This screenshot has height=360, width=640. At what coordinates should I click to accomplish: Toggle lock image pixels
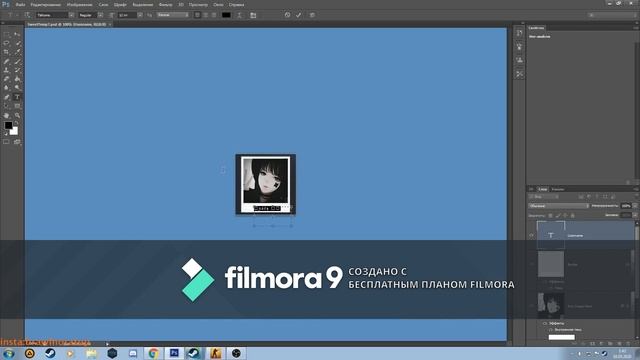[x=558, y=216]
